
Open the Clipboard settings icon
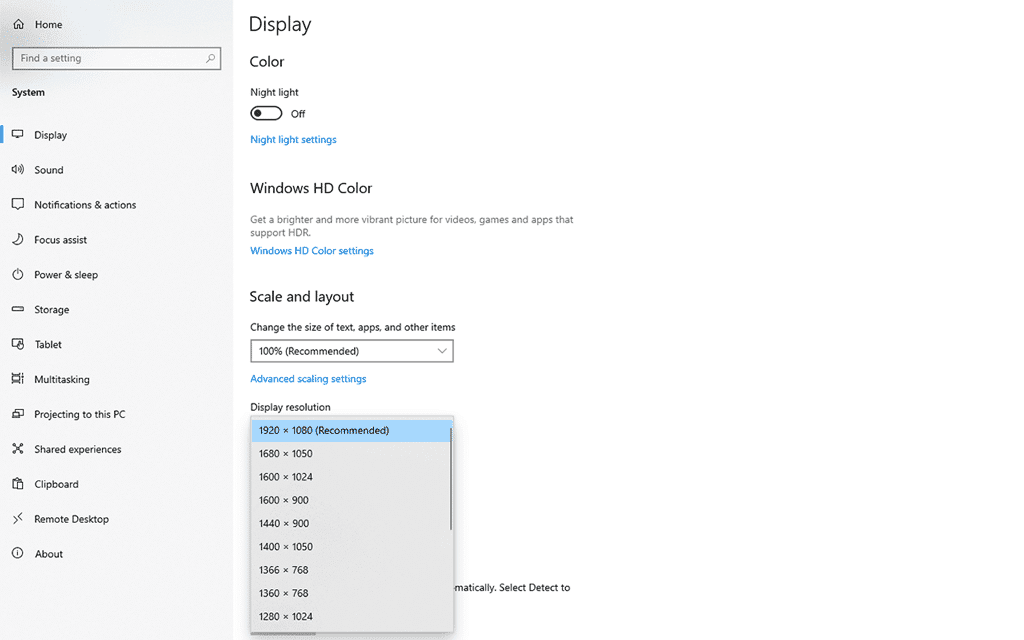click(19, 483)
